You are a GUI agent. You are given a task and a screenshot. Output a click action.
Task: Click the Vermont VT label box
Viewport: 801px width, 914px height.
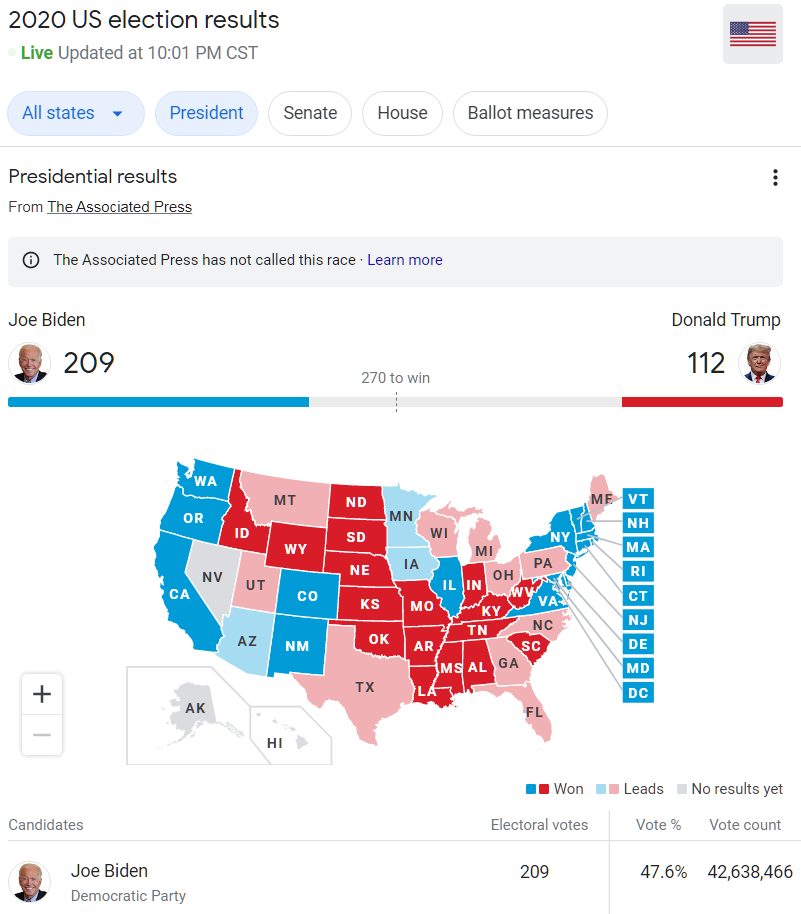pos(638,499)
